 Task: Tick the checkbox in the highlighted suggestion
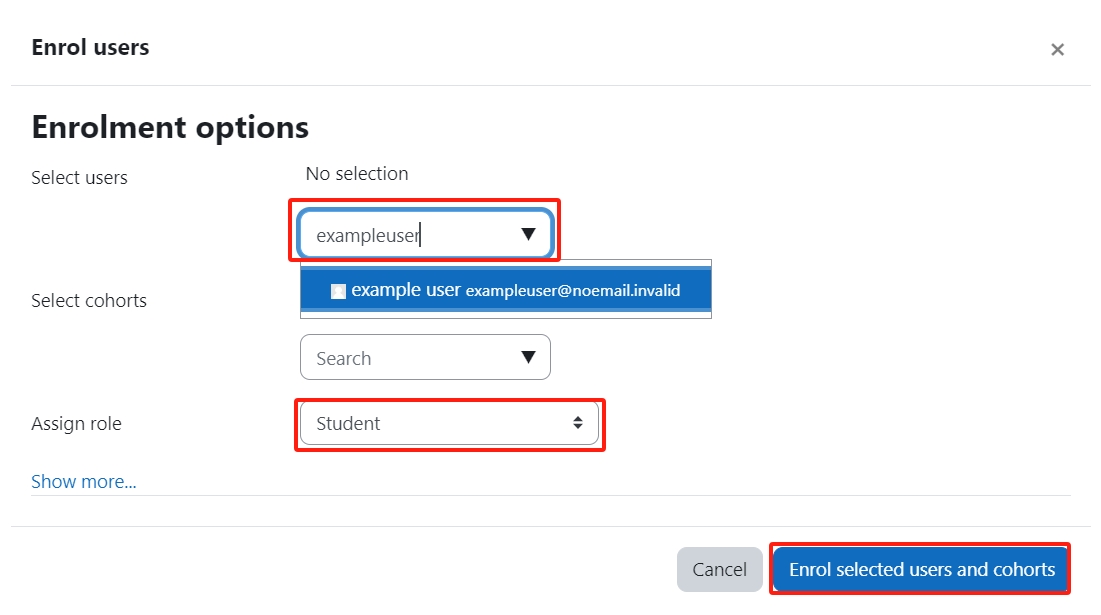338,290
